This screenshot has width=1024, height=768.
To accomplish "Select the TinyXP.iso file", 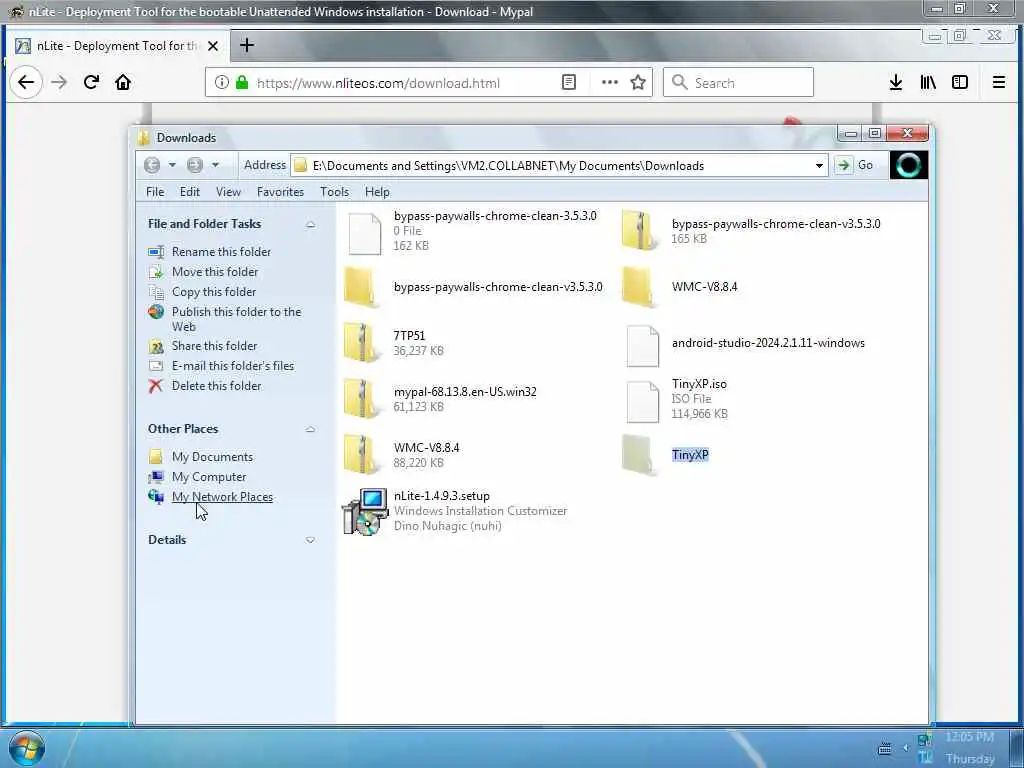I will coord(642,402).
